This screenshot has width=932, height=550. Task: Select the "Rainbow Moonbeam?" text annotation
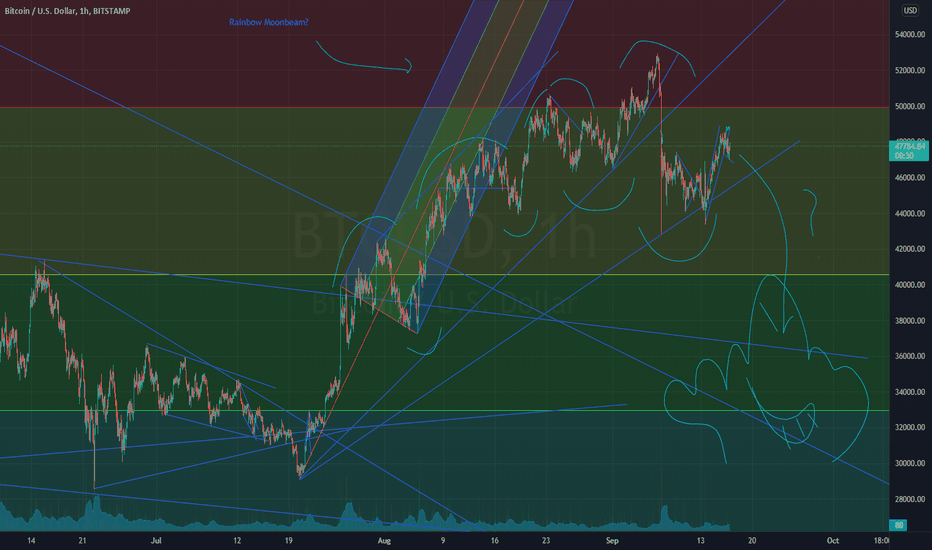click(x=269, y=22)
